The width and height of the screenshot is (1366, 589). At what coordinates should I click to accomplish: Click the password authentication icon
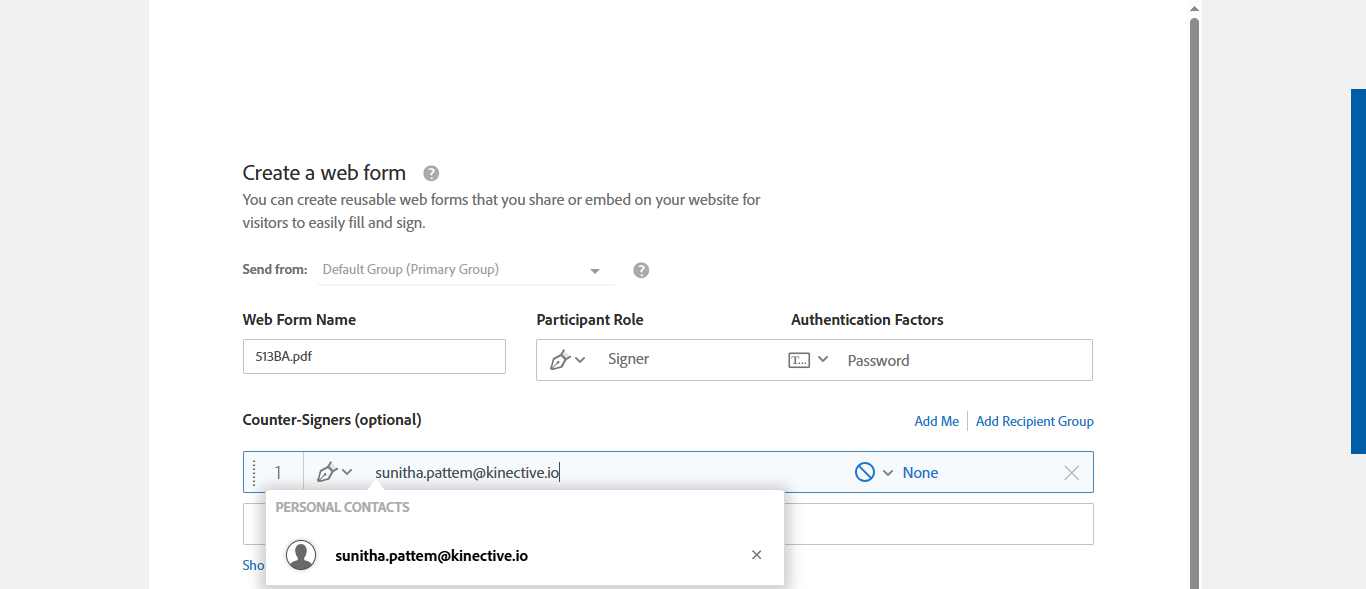tap(799, 360)
